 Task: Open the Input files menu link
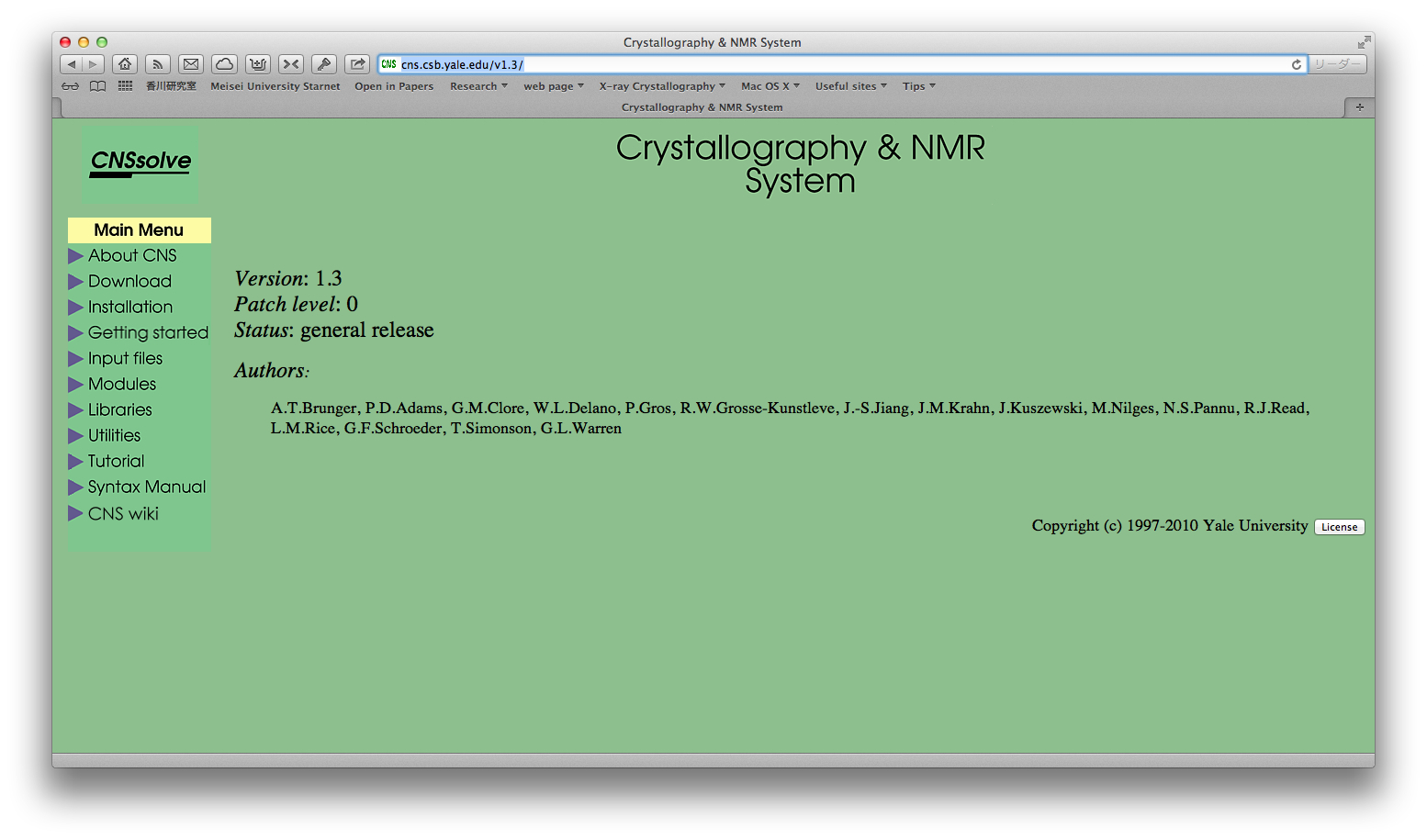(x=125, y=358)
